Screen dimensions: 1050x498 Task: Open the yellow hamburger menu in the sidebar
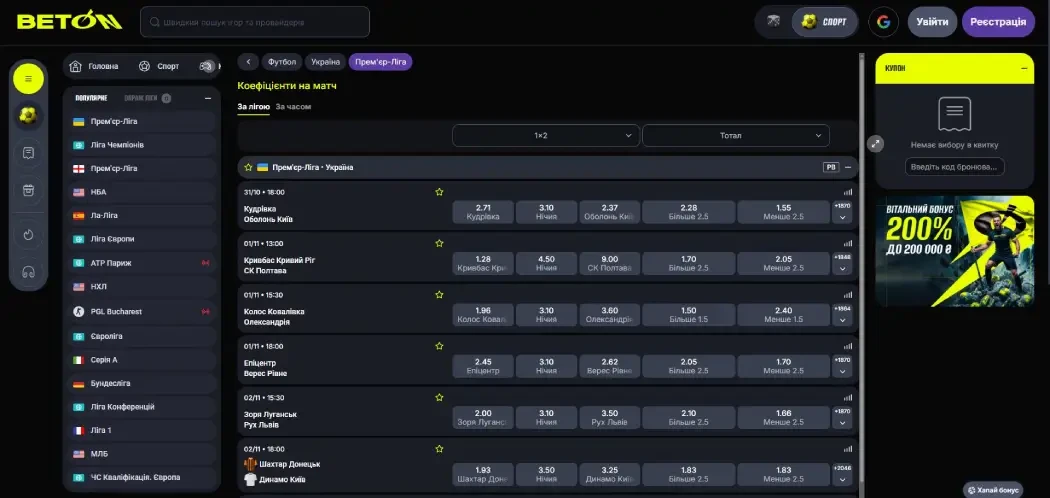(x=29, y=78)
